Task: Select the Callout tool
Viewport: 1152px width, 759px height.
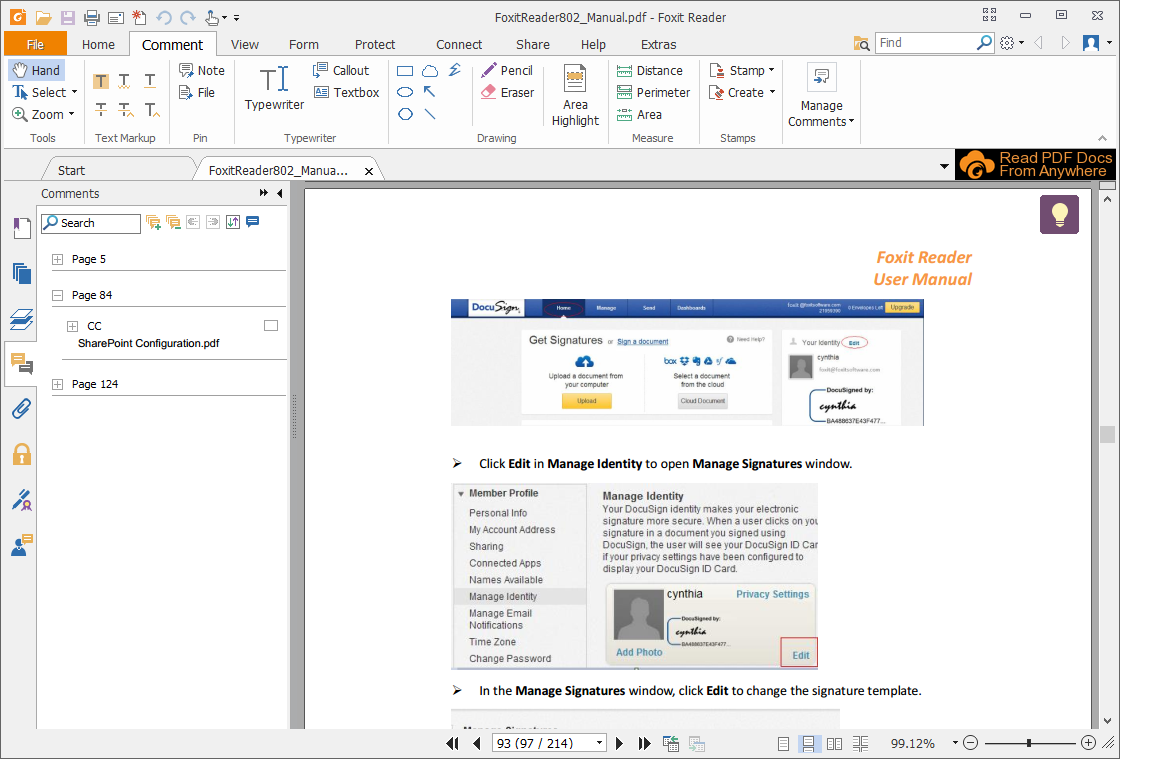Action: point(341,70)
